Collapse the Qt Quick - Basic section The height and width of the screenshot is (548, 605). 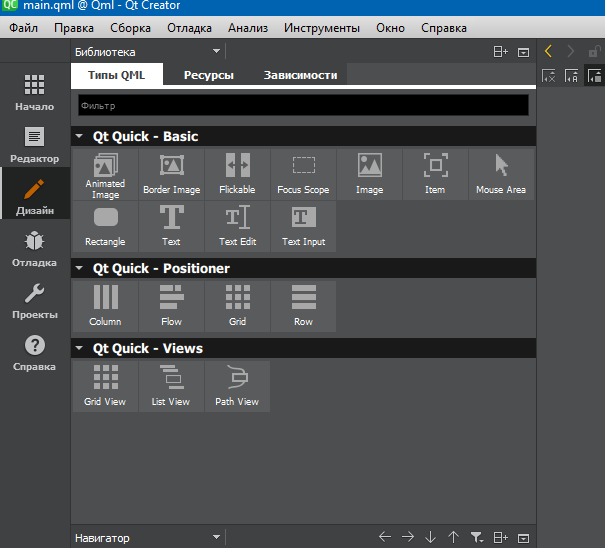tap(79, 137)
